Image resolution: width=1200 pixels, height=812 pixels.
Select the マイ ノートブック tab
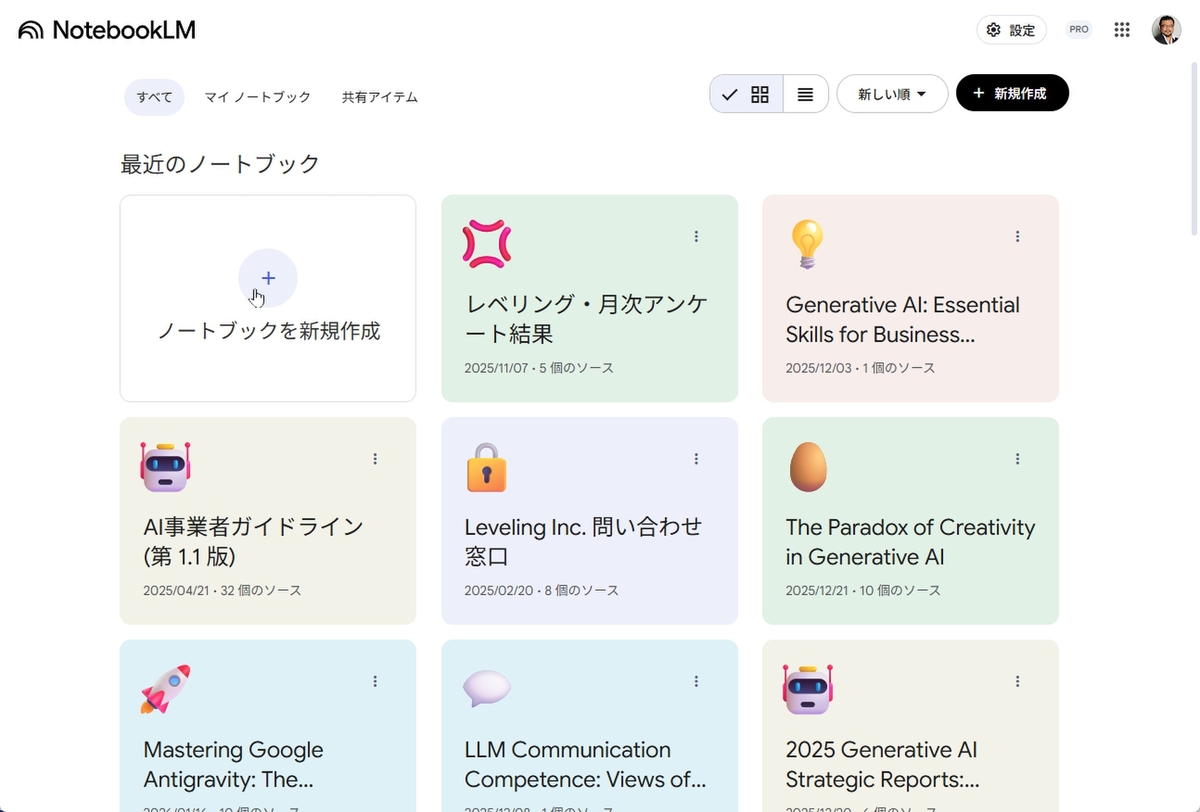pos(258,97)
